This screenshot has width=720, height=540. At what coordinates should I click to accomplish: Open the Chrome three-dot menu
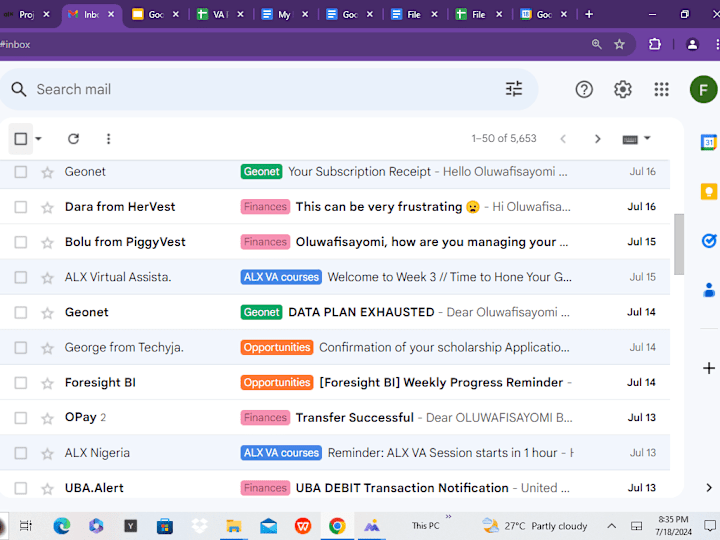(716, 44)
